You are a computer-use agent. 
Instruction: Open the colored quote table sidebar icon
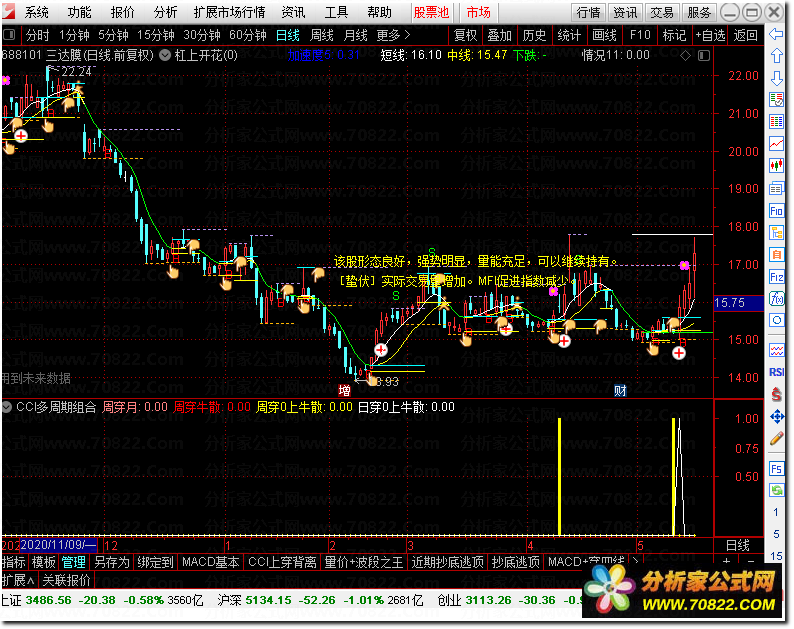pyautogui.click(x=776, y=122)
